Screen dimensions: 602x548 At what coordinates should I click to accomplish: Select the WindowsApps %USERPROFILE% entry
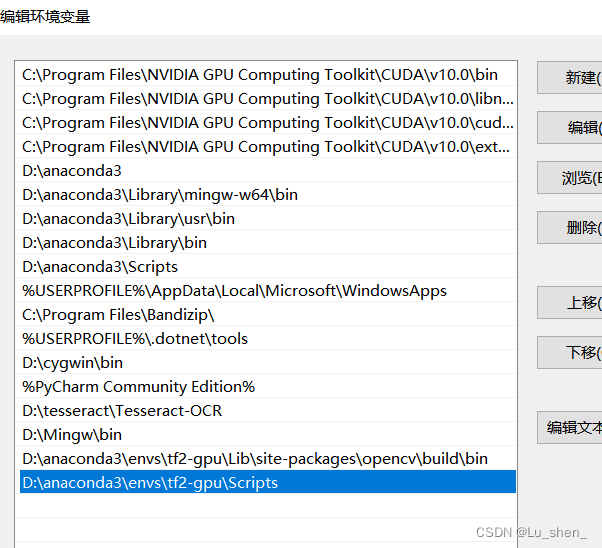266,290
